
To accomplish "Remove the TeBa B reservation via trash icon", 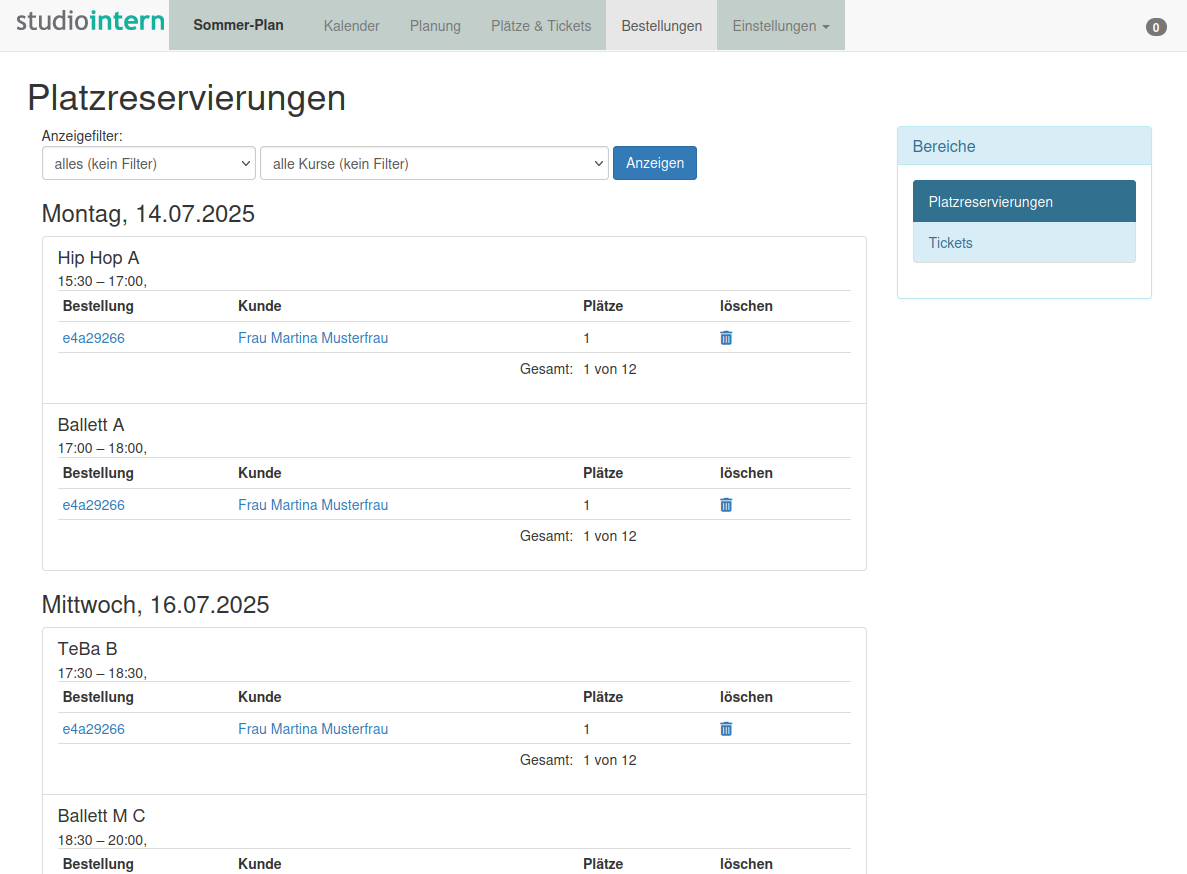I will point(726,729).
